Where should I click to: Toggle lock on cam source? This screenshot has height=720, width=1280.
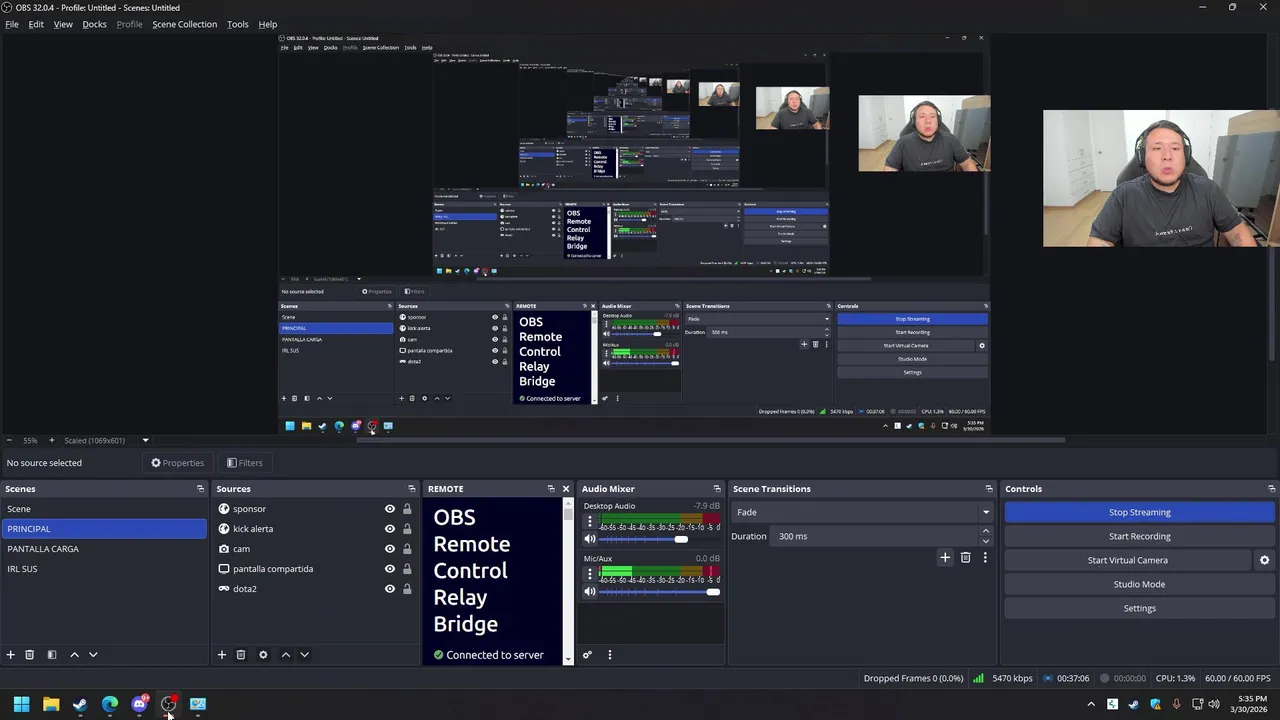click(407, 549)
